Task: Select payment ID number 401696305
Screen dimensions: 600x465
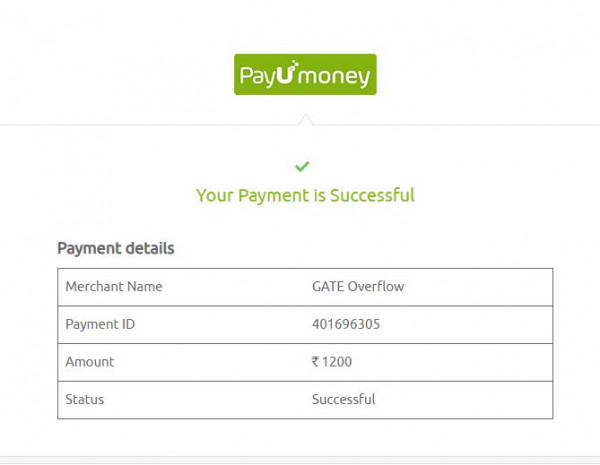Action: tap(346, 324)
